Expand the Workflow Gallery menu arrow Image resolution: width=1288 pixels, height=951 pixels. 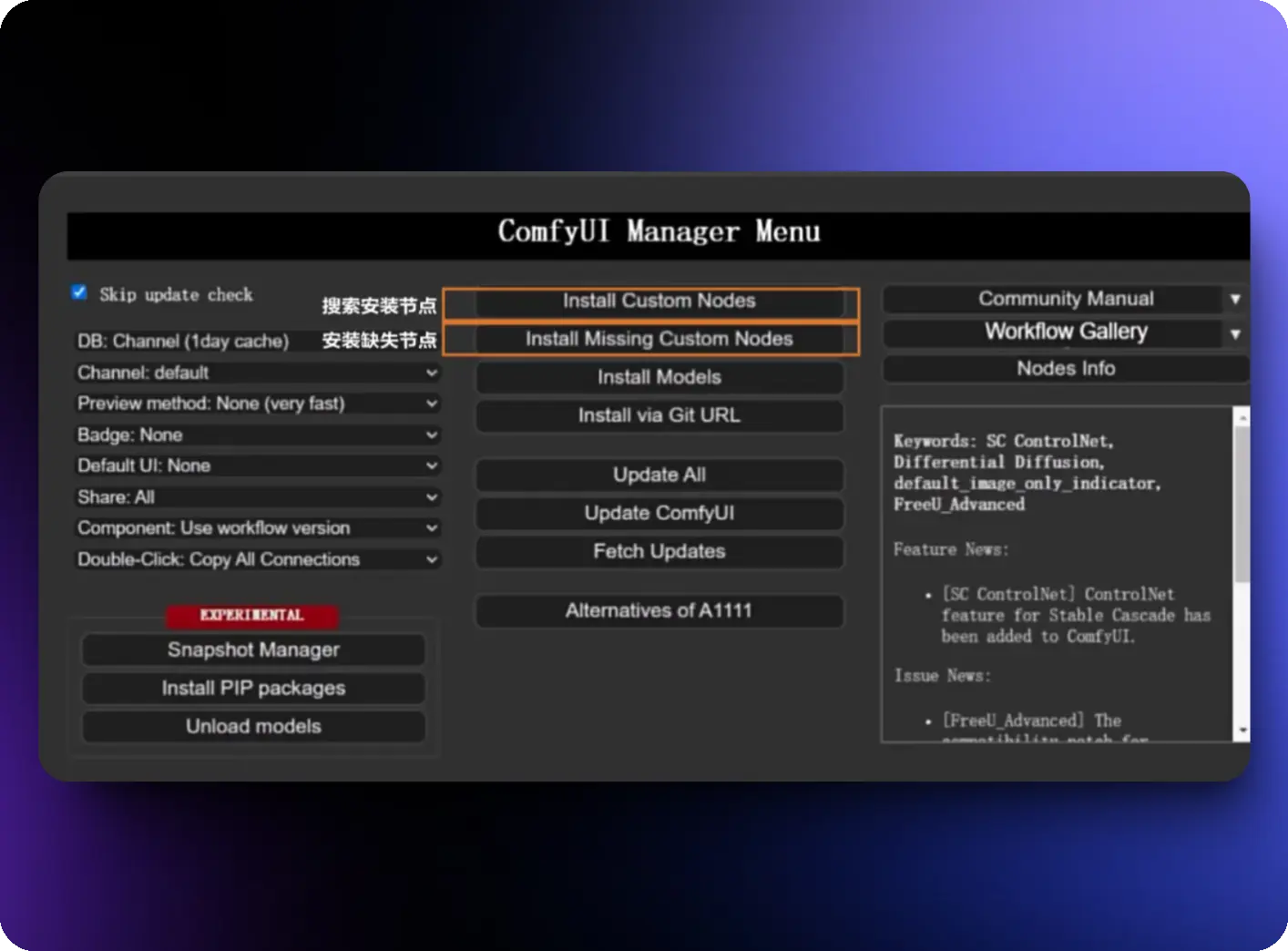click(1235, 333)
